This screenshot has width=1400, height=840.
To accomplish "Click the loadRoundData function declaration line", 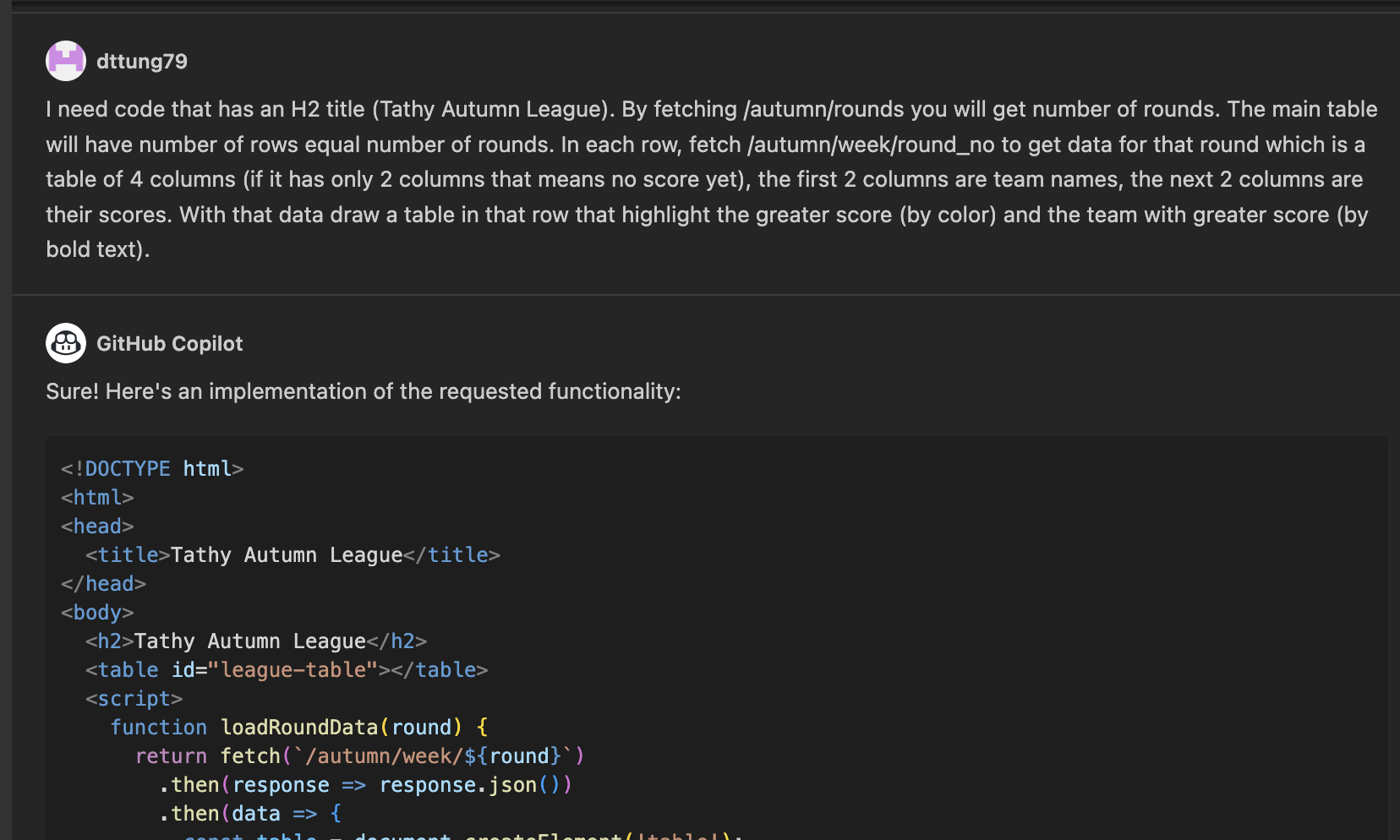I will pos(298,728).
